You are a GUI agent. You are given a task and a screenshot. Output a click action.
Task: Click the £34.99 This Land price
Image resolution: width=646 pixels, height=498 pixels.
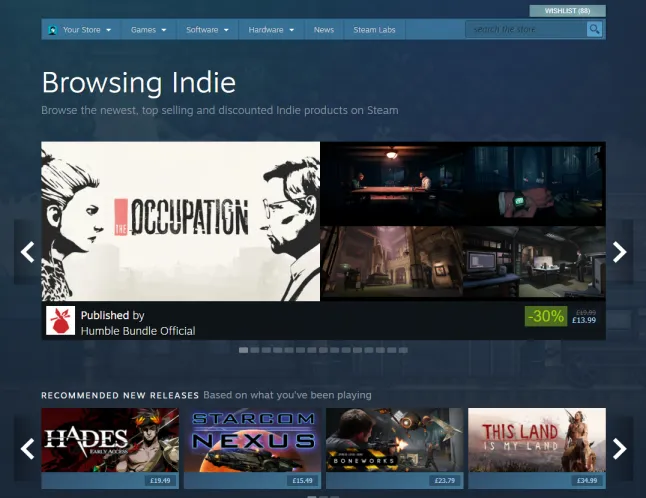pyautogui.click(x=587, y=480)
